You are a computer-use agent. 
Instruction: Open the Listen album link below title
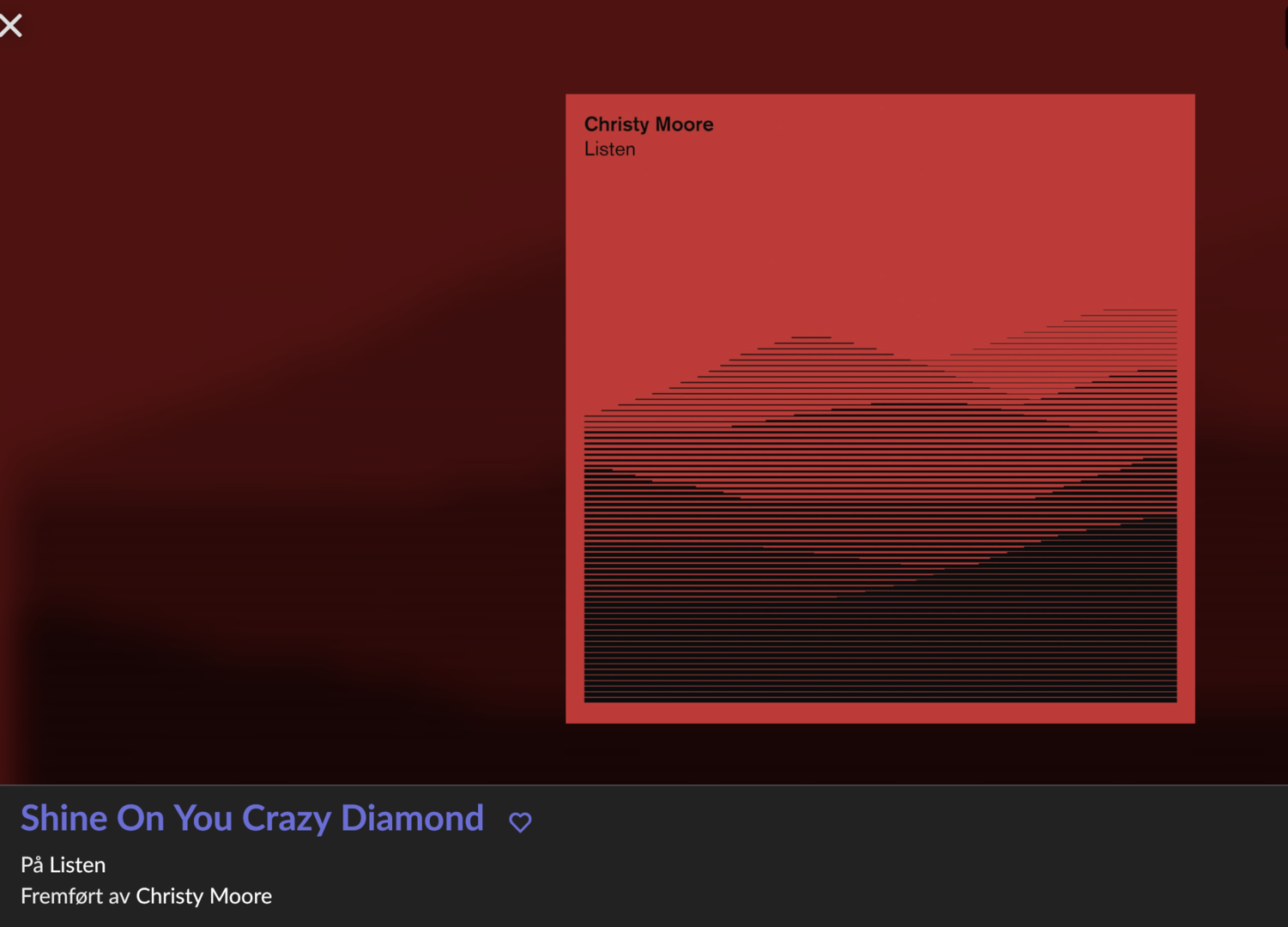coord(77,864)
